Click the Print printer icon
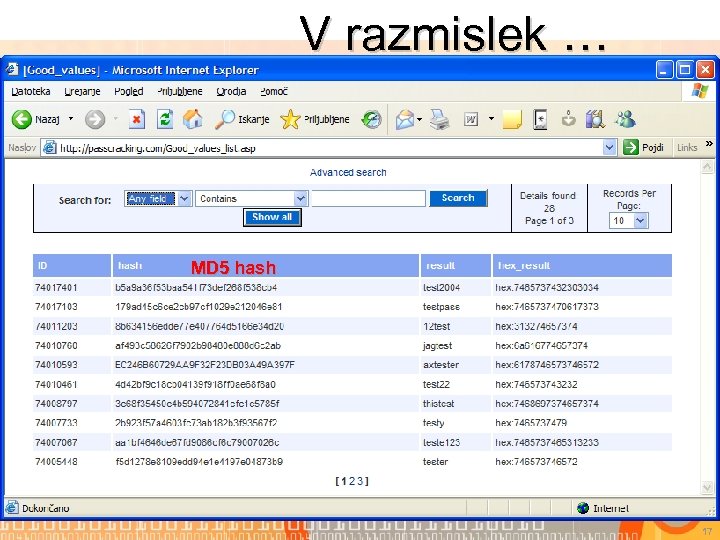720x540 pixels. tap(439, 119)
